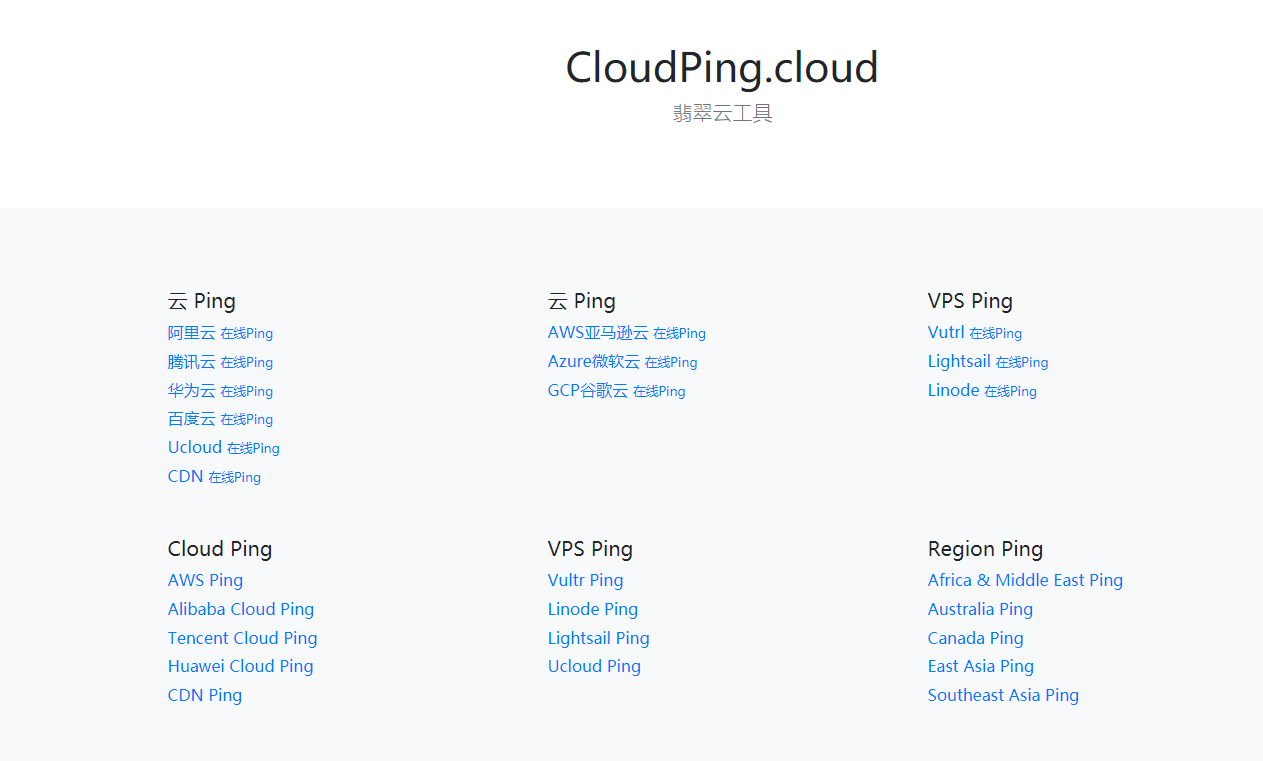The image size is (1263, 761).
Task: Click the CloudPing.cloud page title
Action: pyautogui.click(x=721, y=68)
